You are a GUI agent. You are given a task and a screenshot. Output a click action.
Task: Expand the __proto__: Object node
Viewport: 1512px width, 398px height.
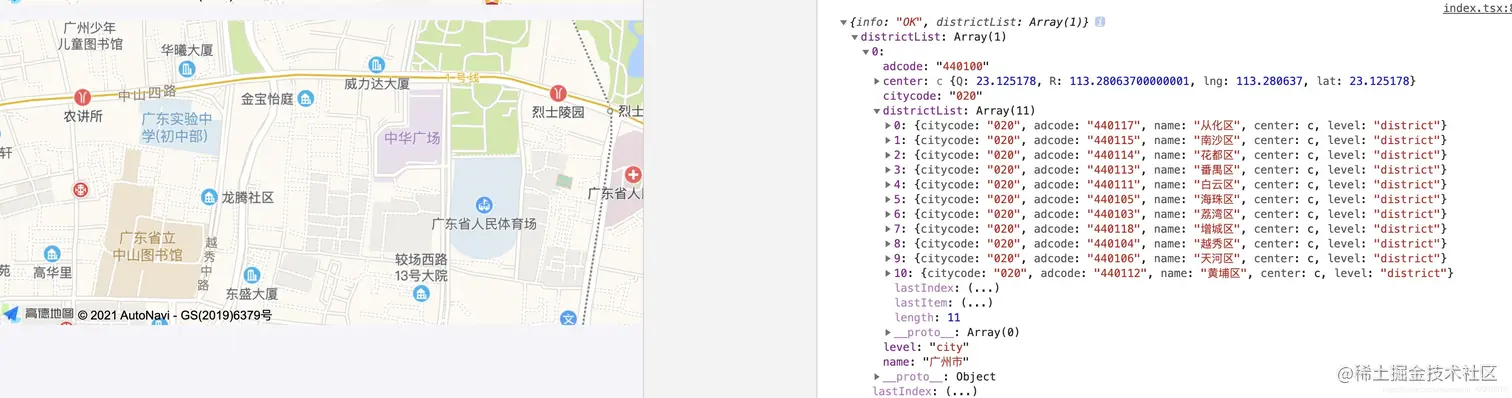[x=877, y=376]
